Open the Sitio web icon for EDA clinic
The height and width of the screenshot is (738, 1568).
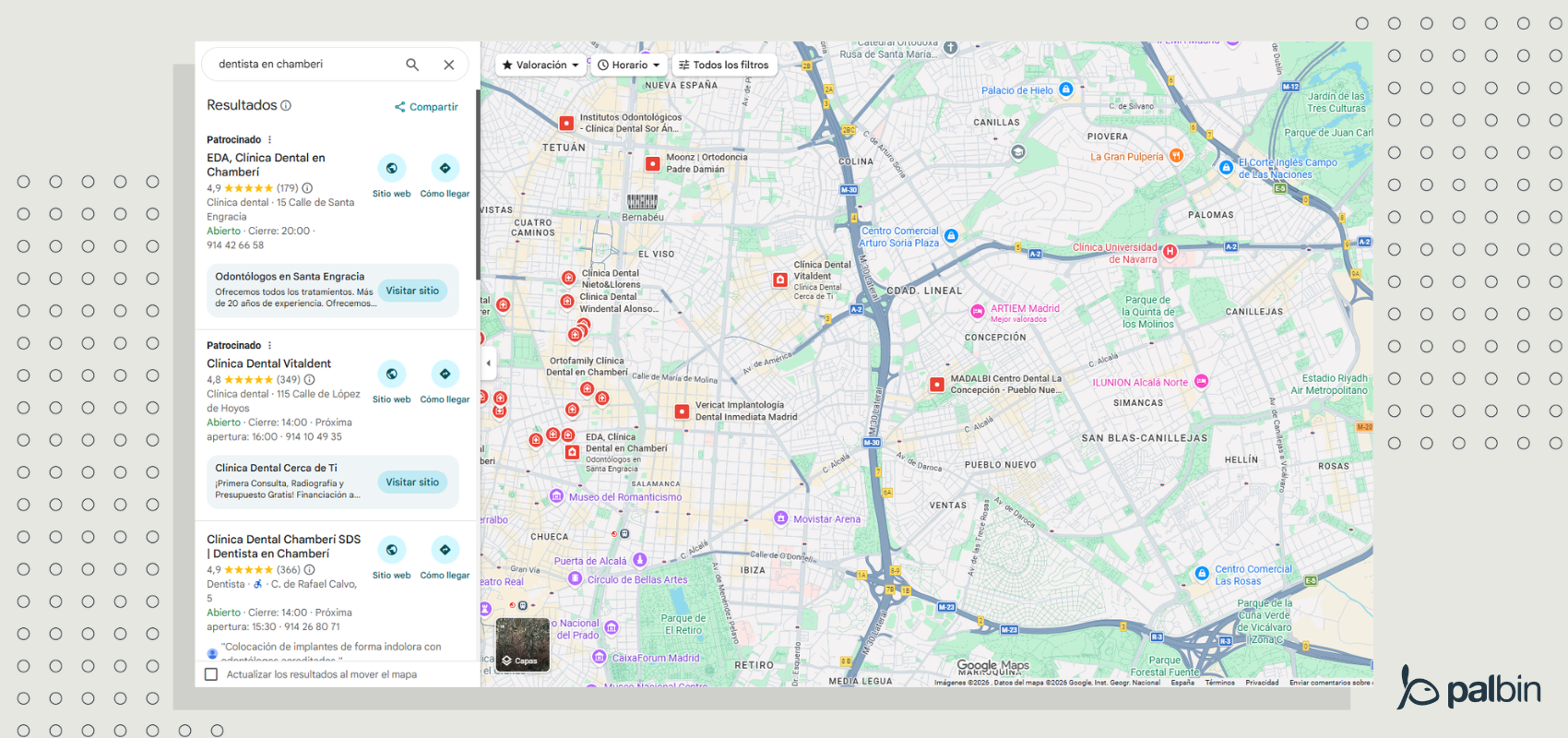tap(392, 168)
